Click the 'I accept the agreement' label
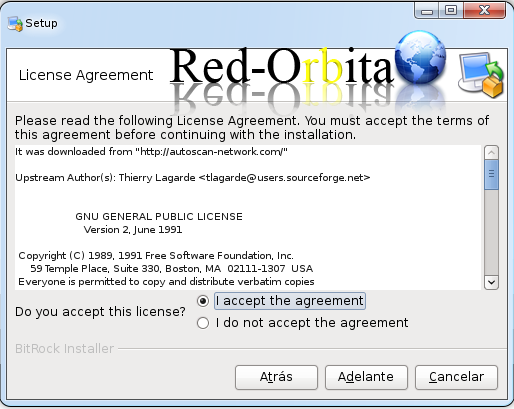This screenshot has height=409, width=514. 290,301
